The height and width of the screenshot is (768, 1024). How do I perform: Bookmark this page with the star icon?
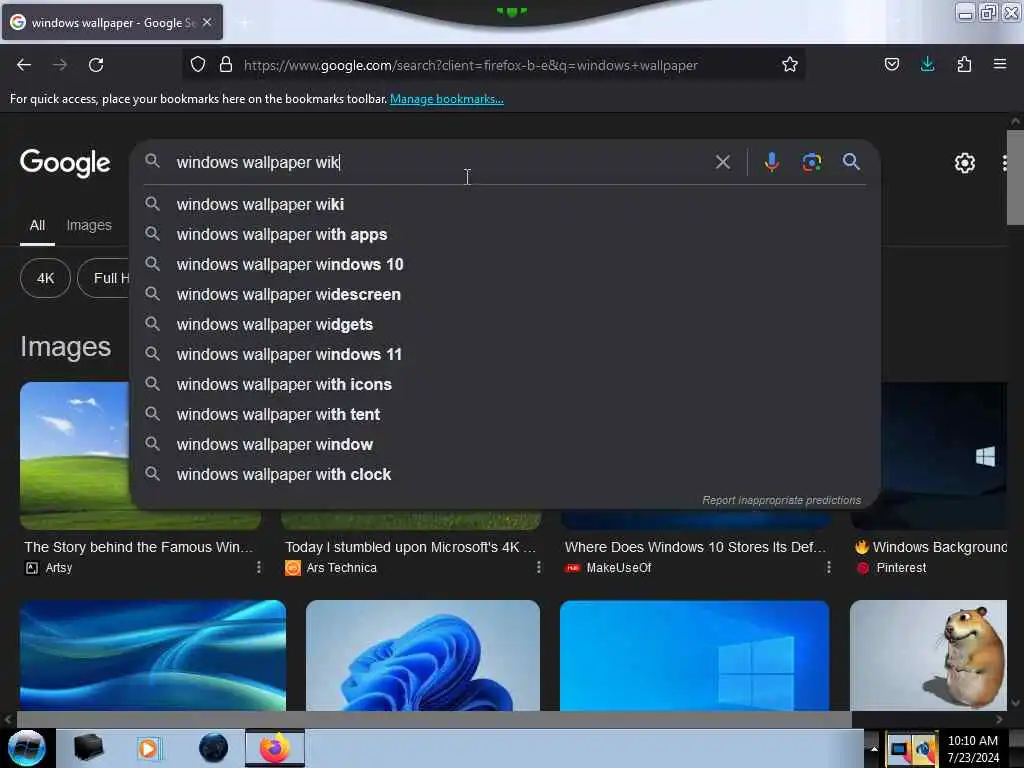point(790,65)
